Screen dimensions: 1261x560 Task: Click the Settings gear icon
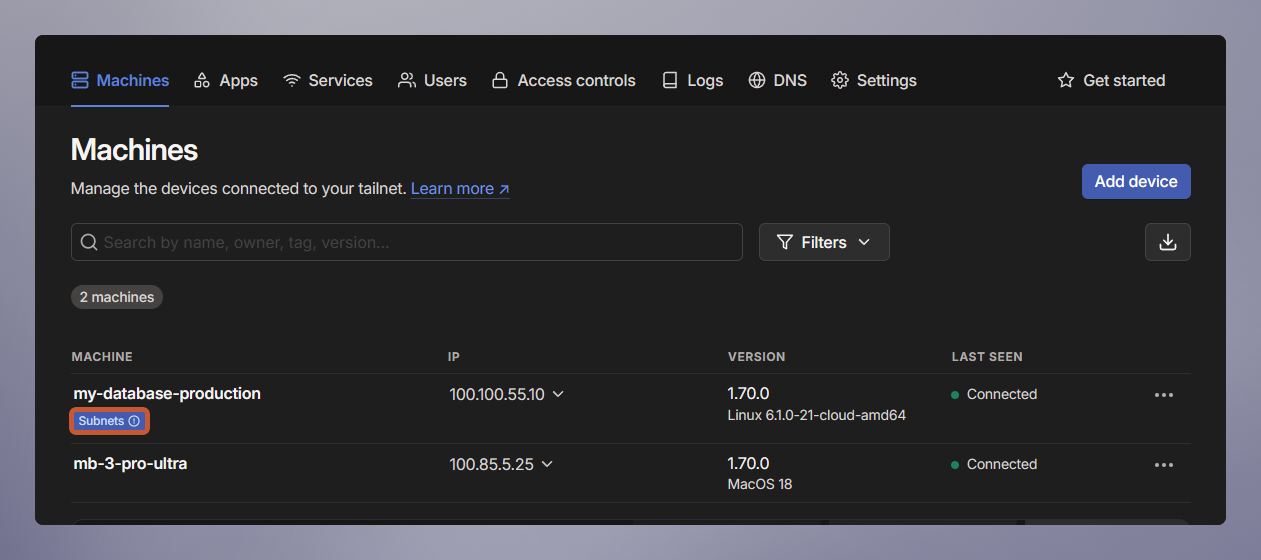840,80
